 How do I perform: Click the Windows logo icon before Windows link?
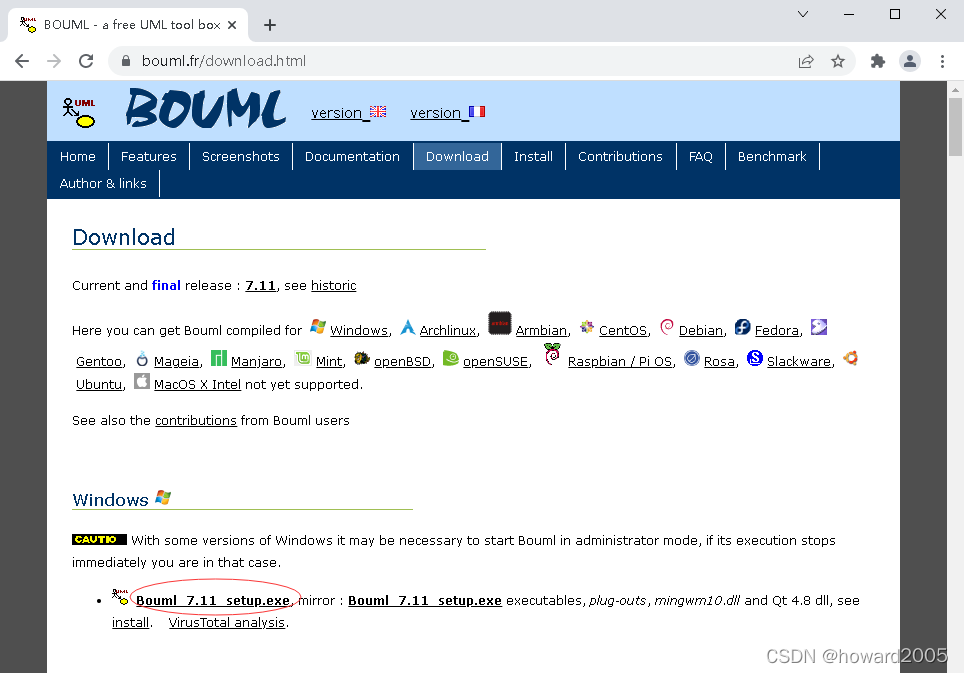[x=318, y=326]
